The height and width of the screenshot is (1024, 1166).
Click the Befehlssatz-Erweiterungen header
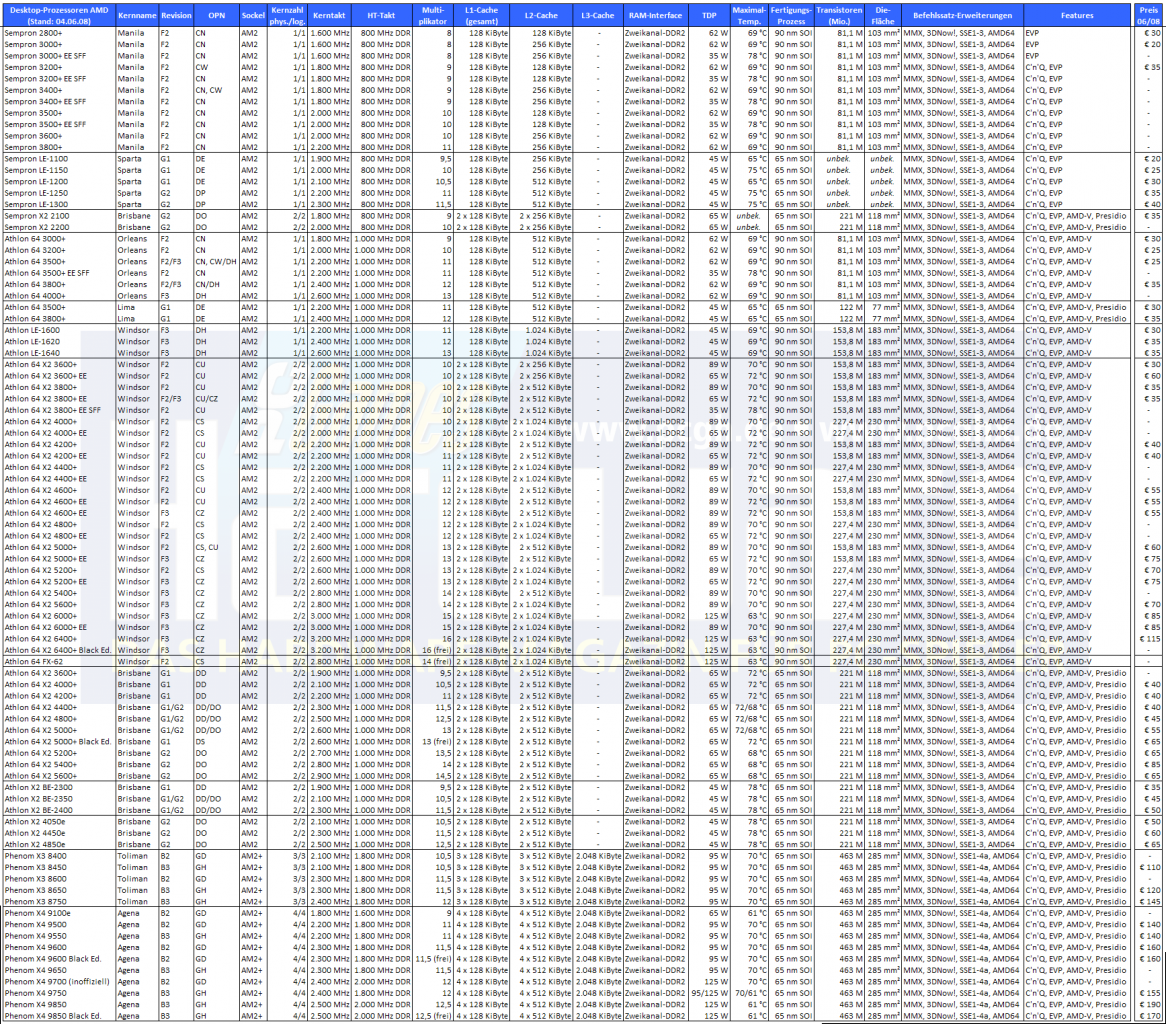tap(962, 16)
